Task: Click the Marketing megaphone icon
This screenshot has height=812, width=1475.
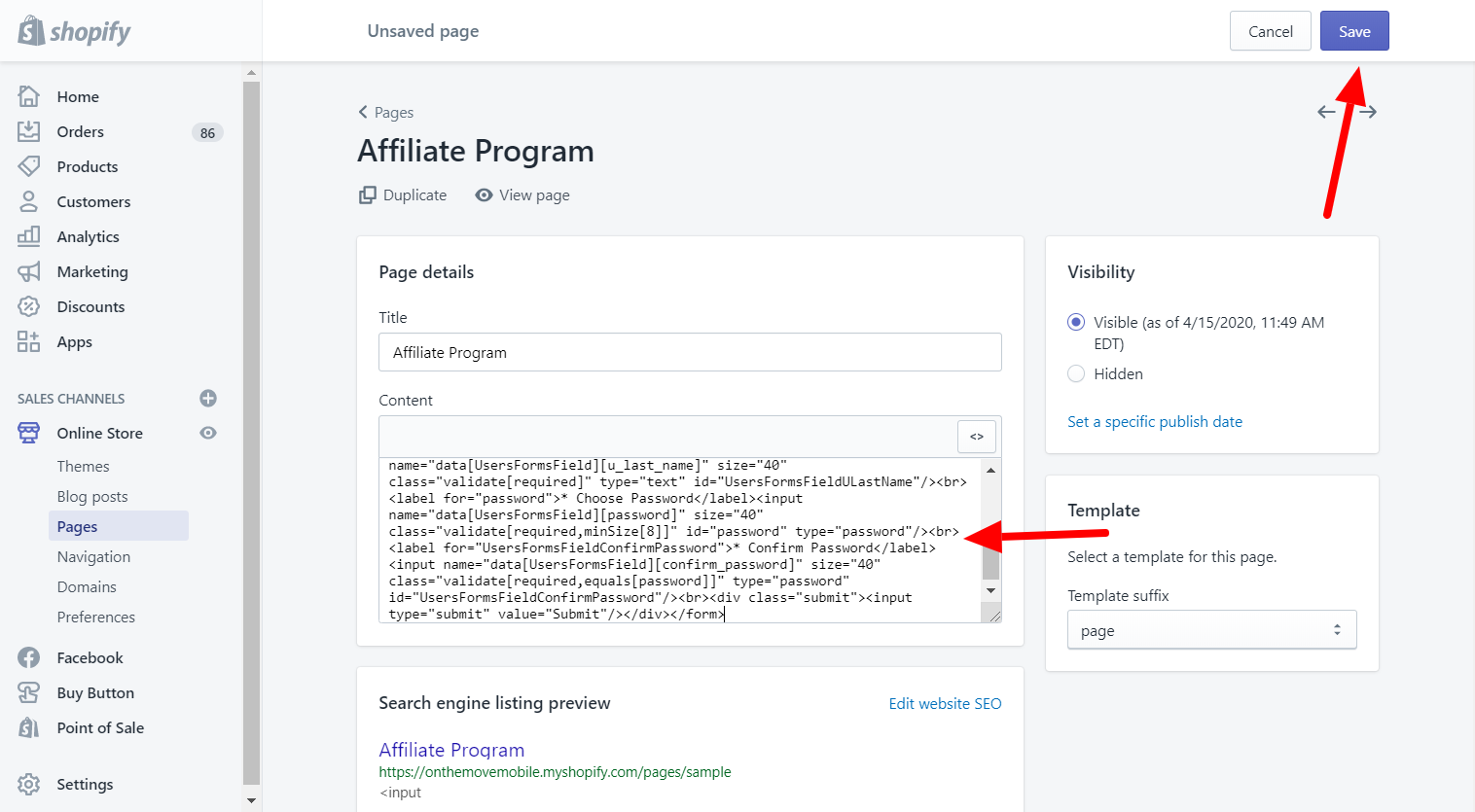Action: (x=29, y=271)
